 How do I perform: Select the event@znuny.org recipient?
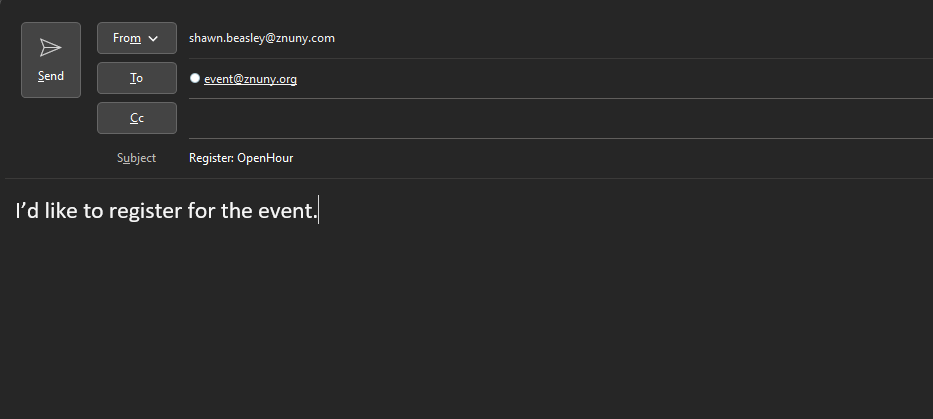pos(250,79)
